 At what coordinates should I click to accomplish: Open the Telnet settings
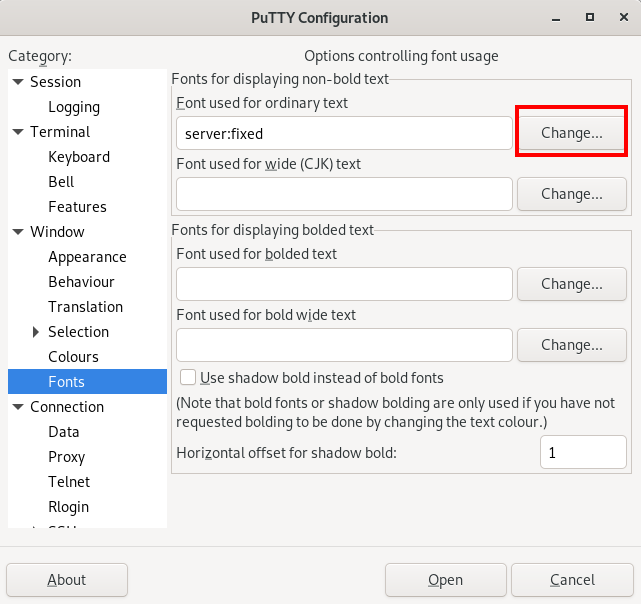pyautogui.click(x=69, y=482)
